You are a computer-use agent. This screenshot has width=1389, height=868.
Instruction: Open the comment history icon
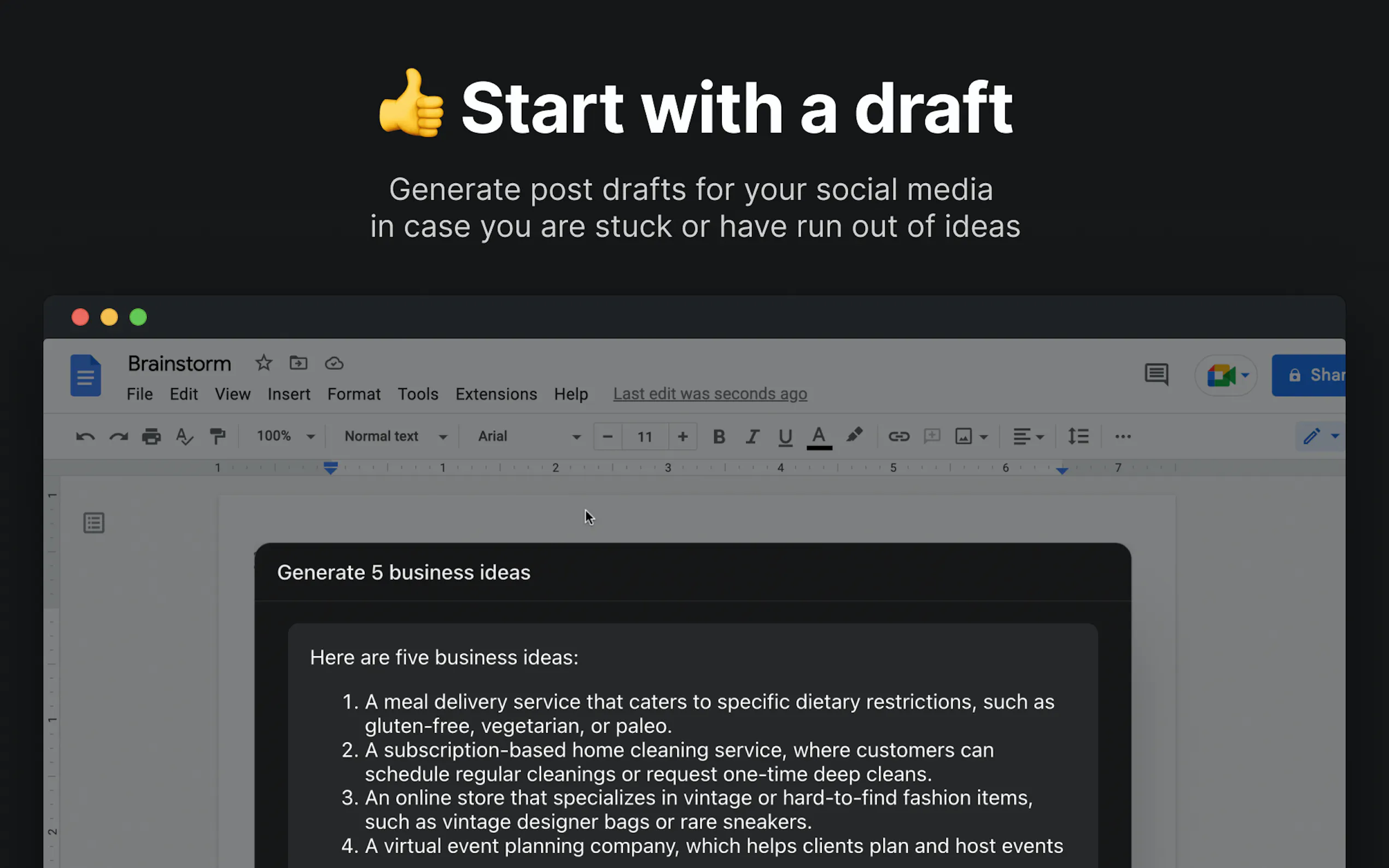click(x=1156, y=375)
